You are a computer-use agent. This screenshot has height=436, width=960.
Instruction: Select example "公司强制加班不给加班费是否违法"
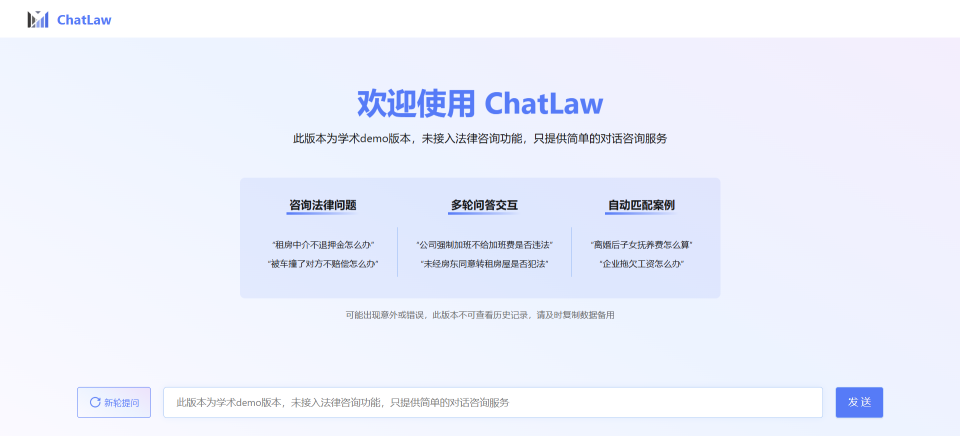[484, 244]
